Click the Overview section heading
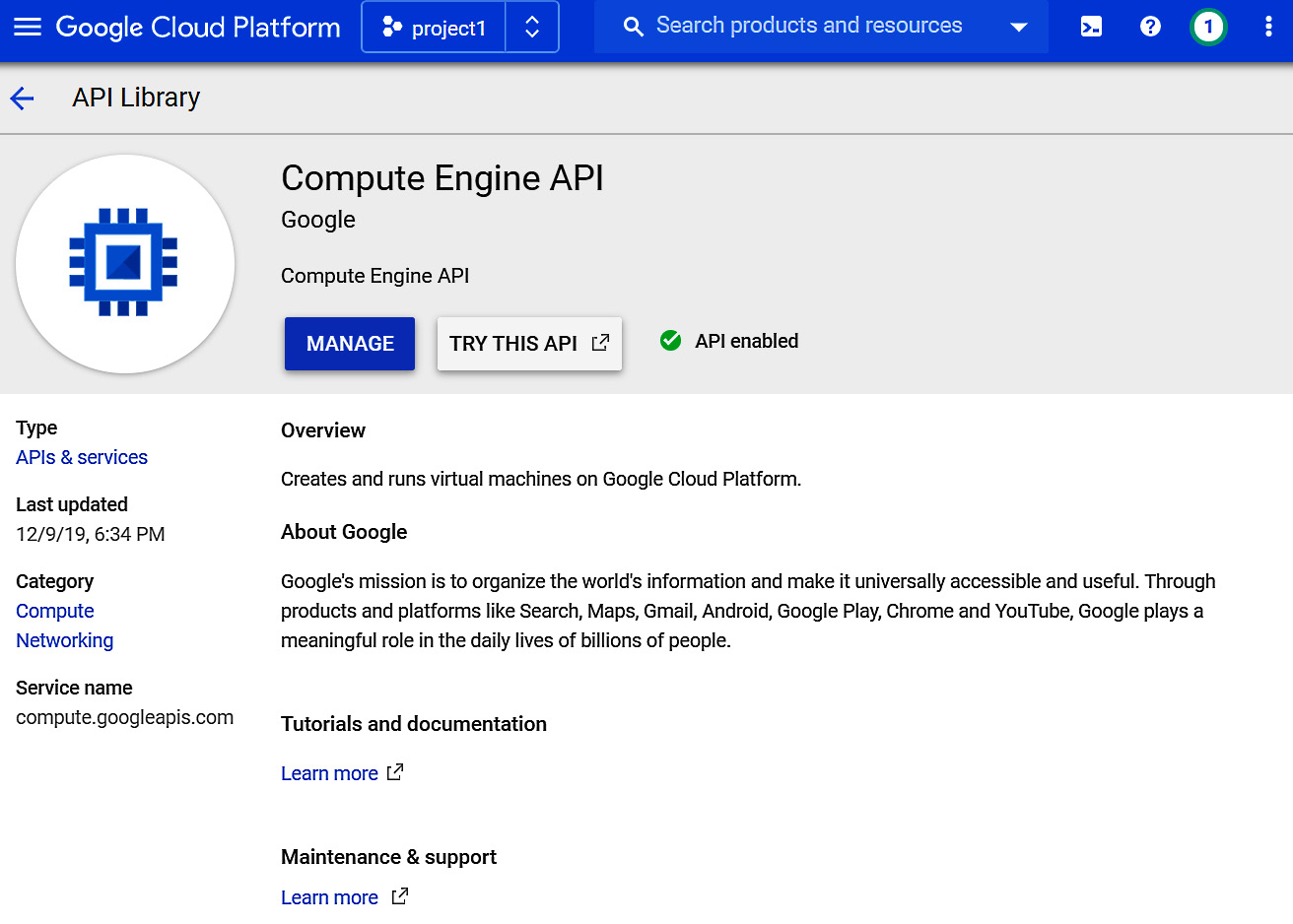This screenshot has height=924, width=1293. click(x=323, y=430)
